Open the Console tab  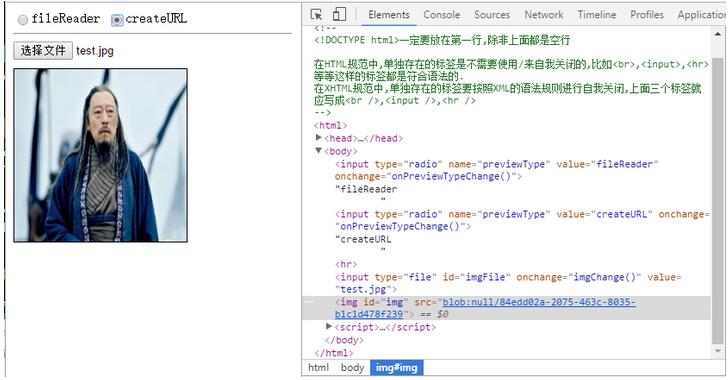[442, 15]
